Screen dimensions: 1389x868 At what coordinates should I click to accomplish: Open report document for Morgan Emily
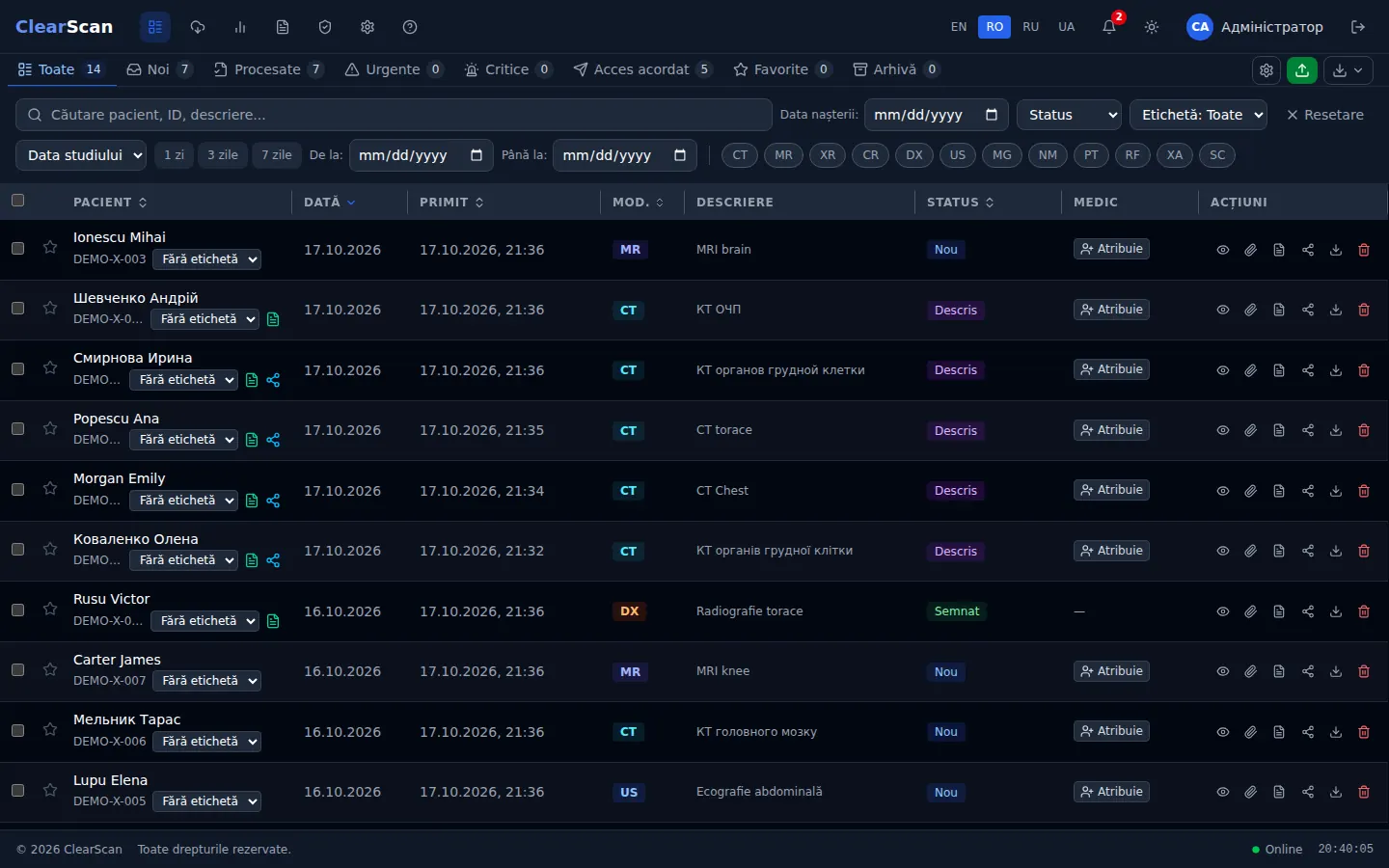click(1279, 491)
